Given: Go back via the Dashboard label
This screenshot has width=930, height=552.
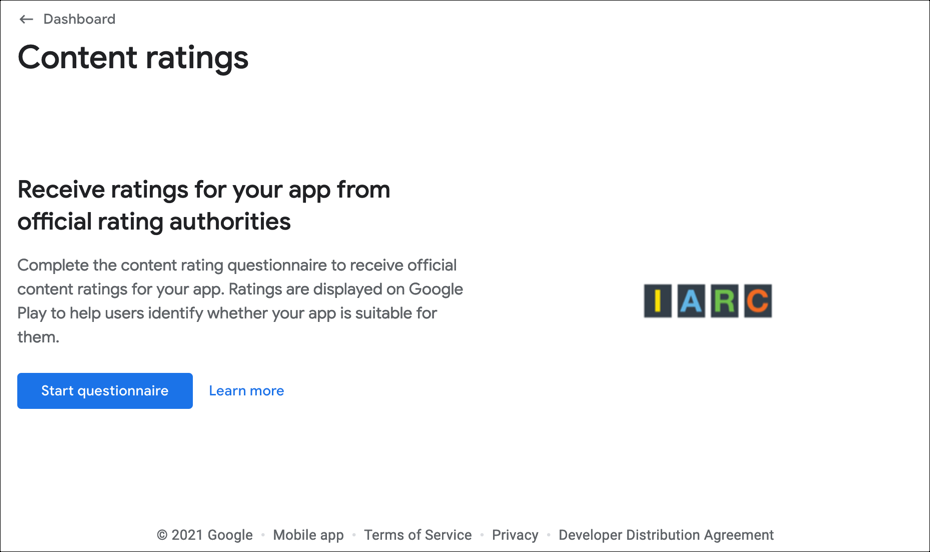Looking at the screenshot, I should 79,19.
